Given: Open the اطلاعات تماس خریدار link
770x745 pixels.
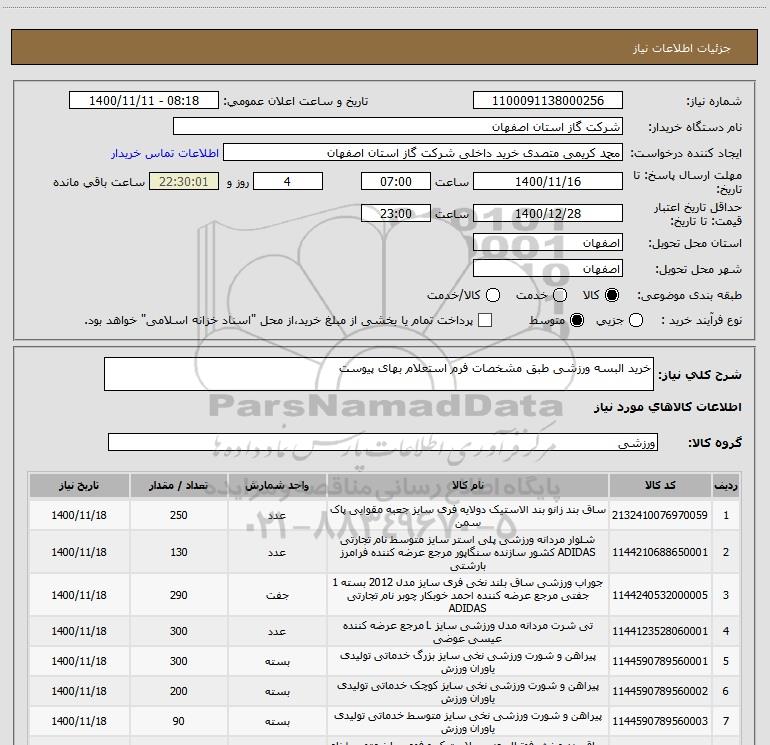Looking at the screenshot, I should click(165, 153).
